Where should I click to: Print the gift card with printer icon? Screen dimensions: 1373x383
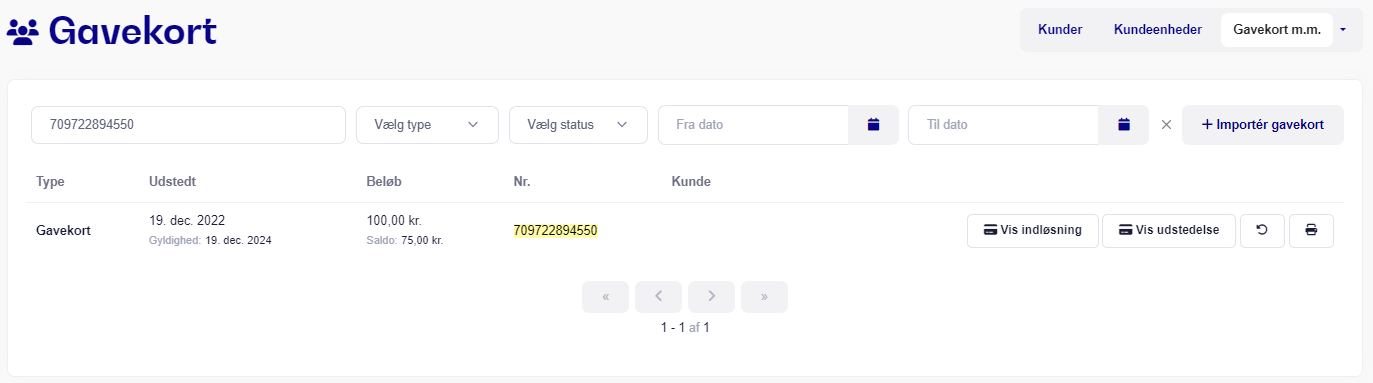1311,230
